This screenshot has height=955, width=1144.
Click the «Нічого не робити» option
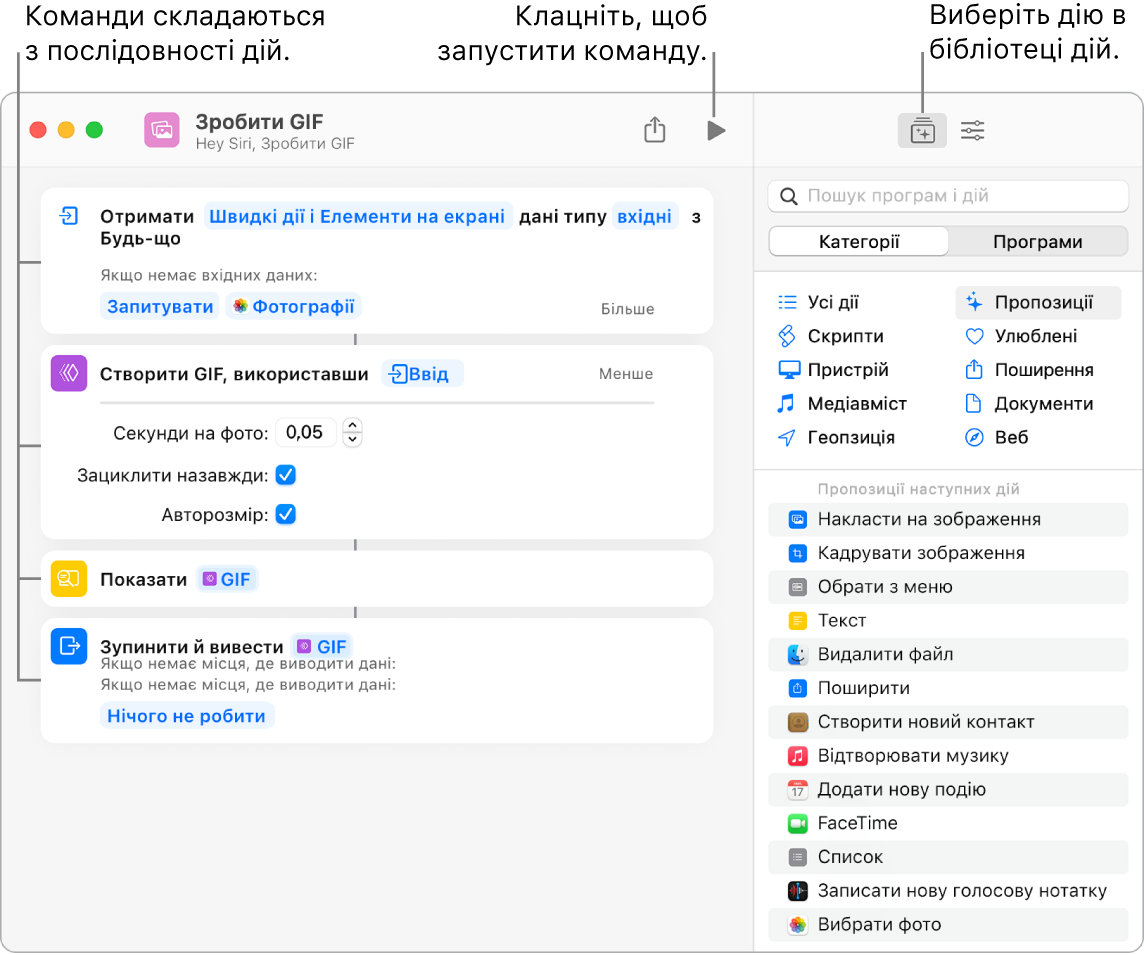point(186,714)
